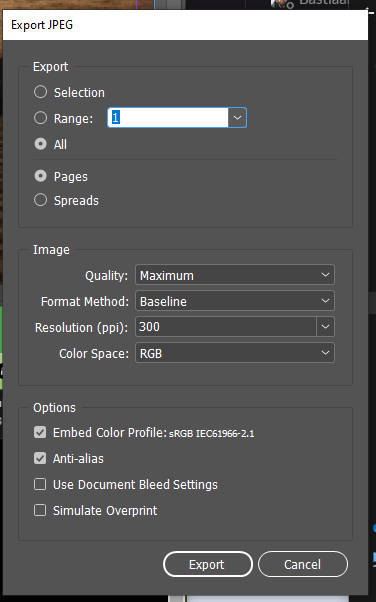Select the All radio button
The image size is (376, 602).
coord(40,144)
